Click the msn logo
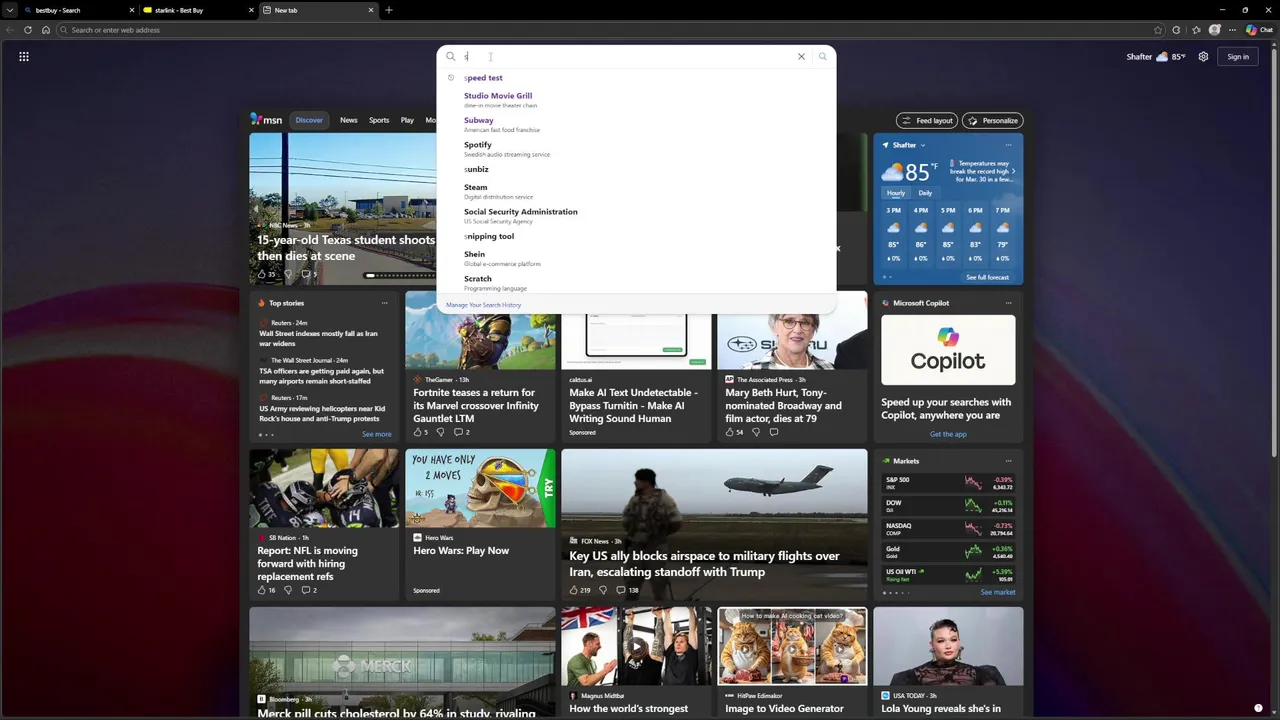Screen dimensions: 1280x720 [266, 120]
